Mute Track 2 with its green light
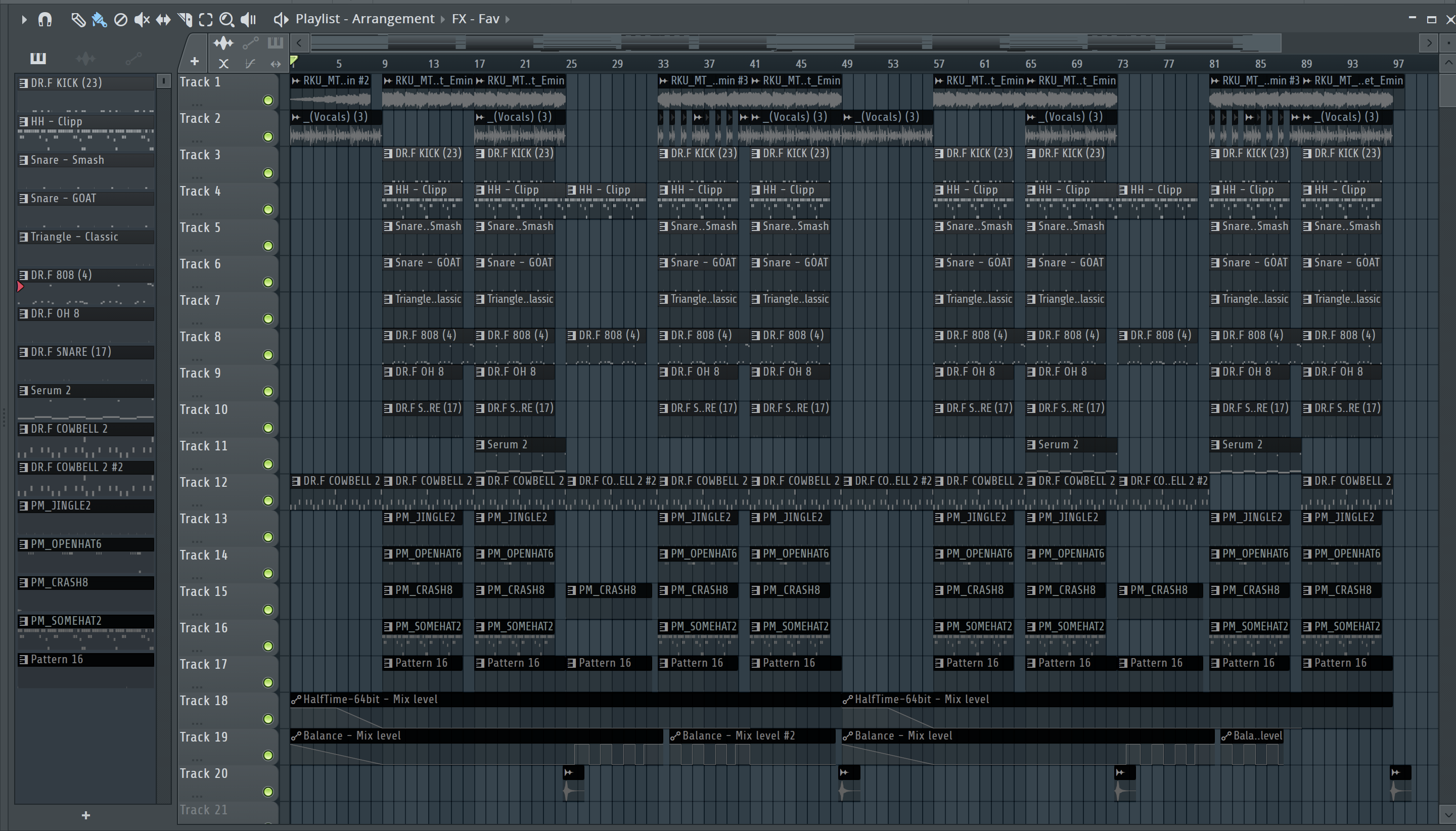 268,137
